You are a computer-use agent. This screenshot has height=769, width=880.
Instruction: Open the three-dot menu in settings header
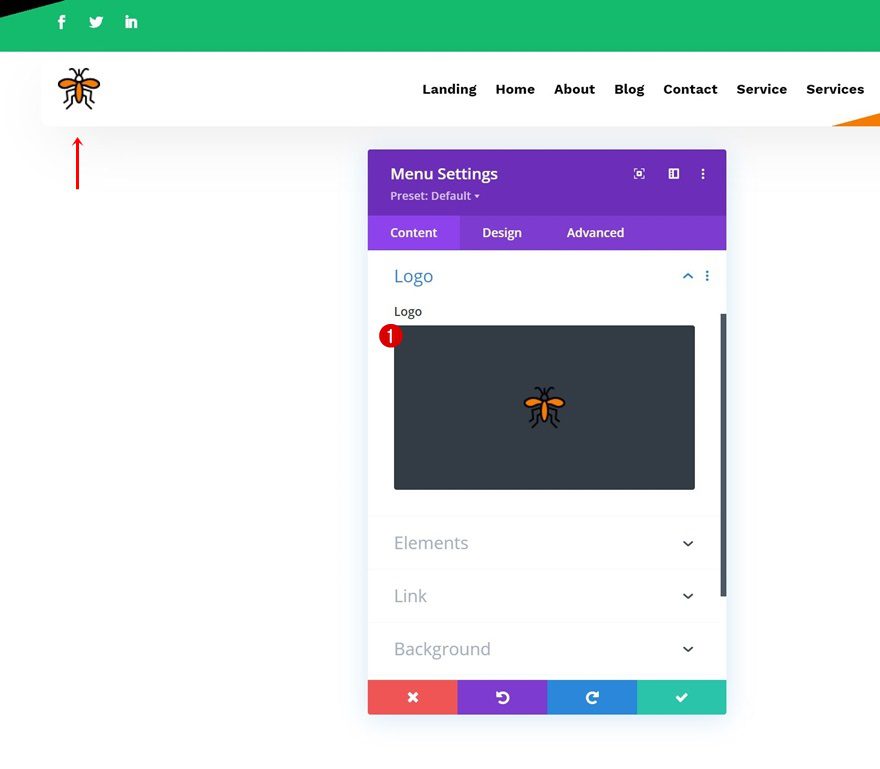703,174
